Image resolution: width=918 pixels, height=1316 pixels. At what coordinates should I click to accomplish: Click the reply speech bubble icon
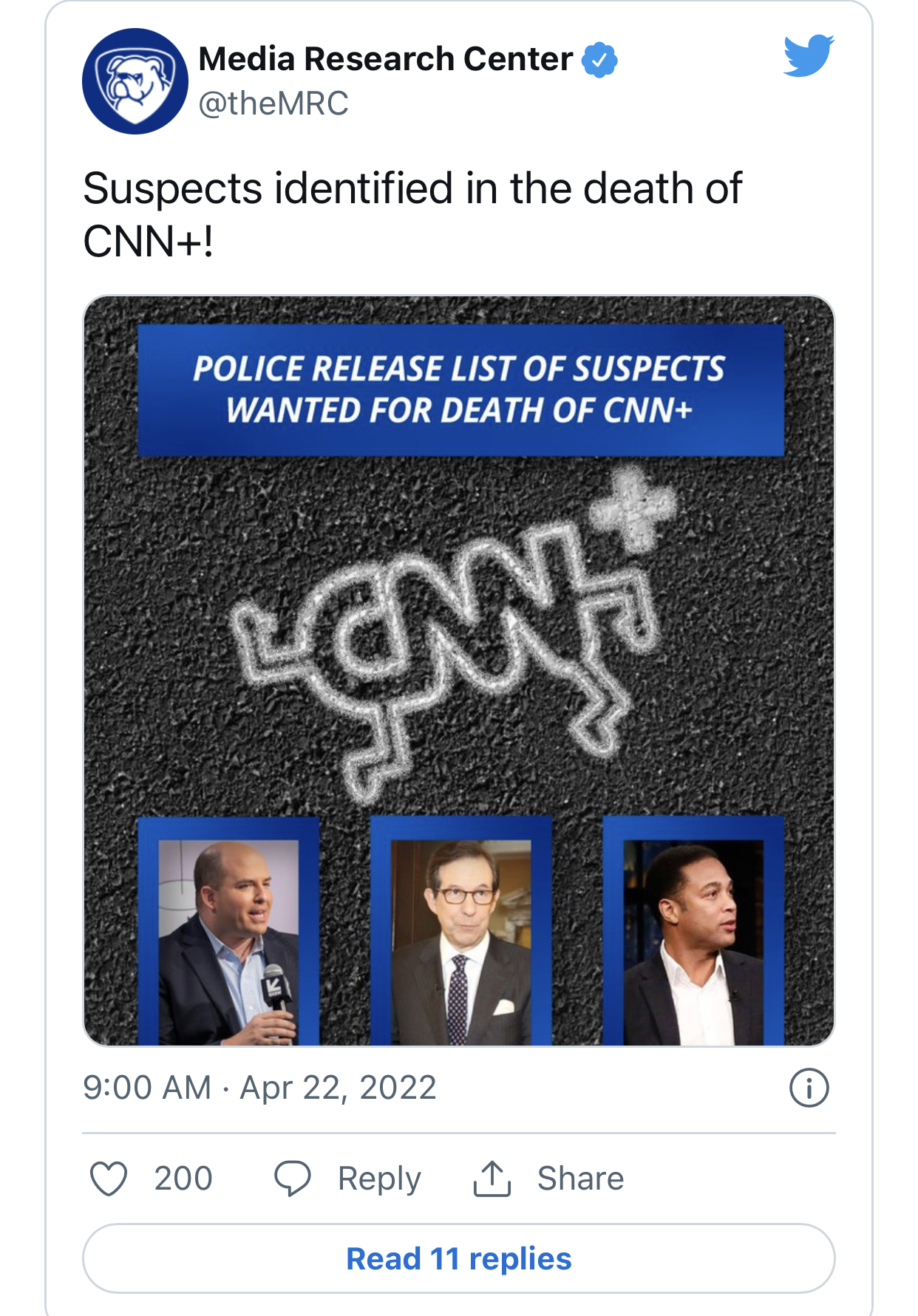point(293,1178)
